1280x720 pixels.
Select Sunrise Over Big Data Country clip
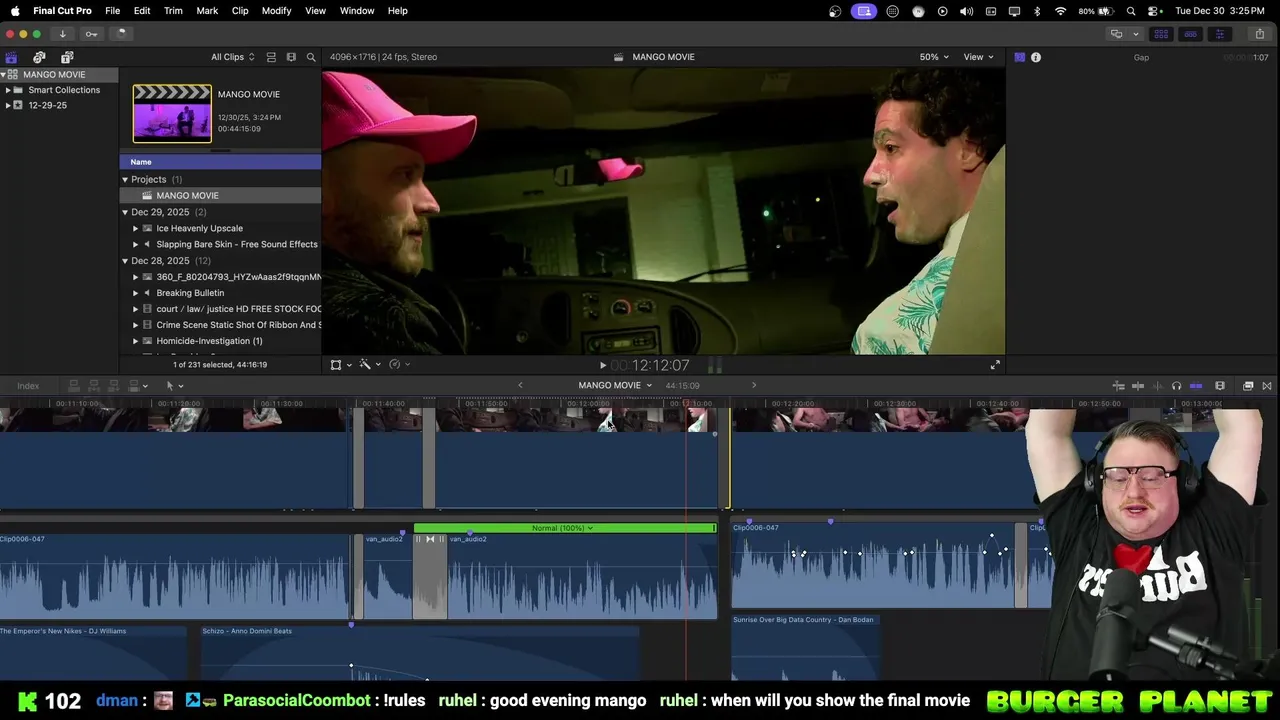(805, 647)
